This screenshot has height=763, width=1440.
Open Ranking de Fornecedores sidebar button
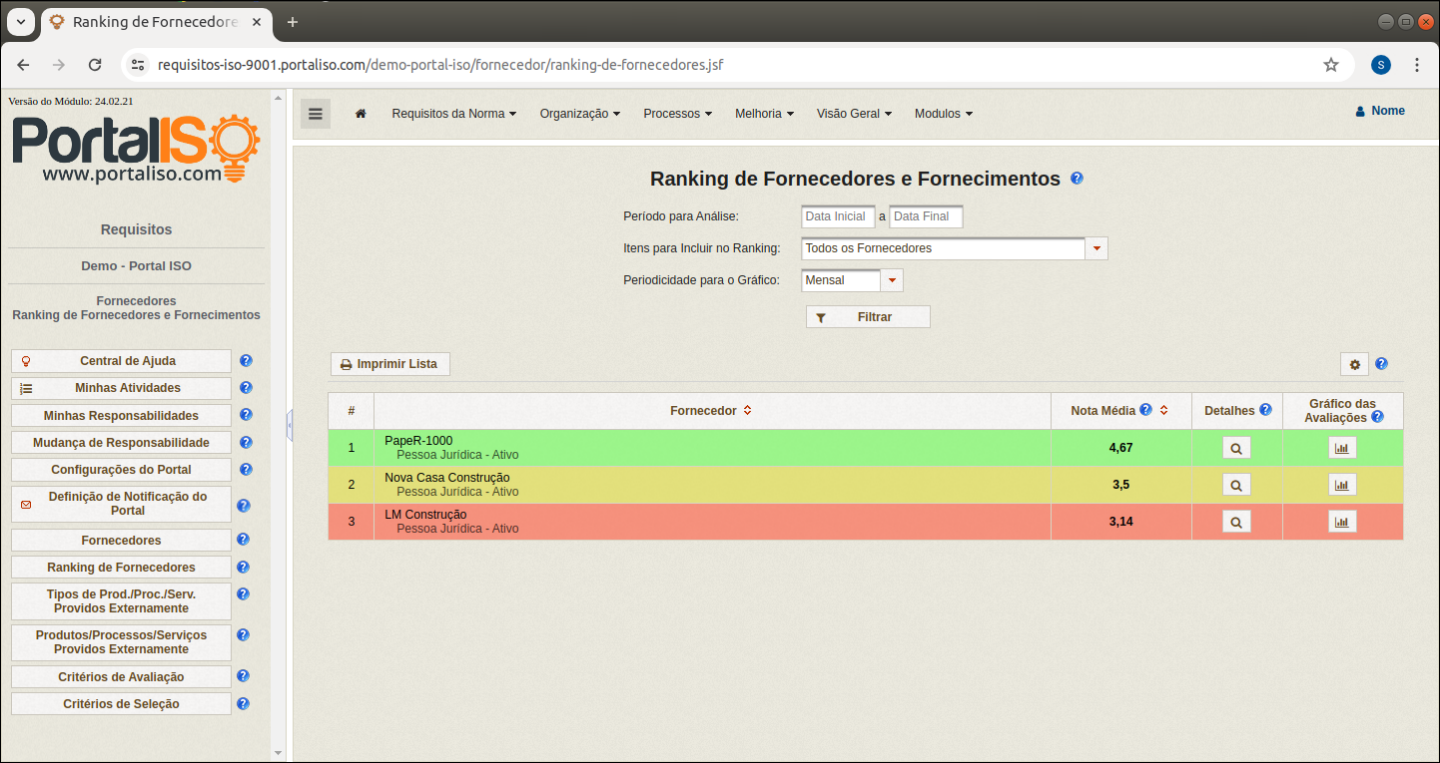(121, 567)
